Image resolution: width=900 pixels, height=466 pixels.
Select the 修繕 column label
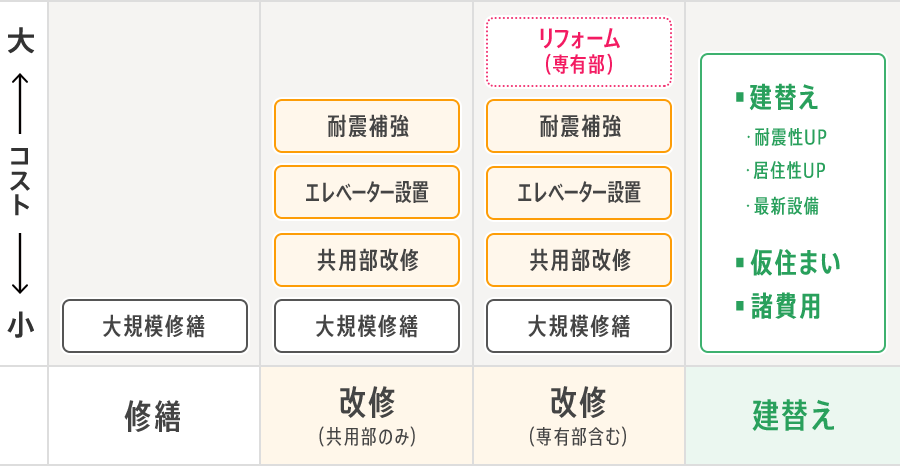pos(154,416)
